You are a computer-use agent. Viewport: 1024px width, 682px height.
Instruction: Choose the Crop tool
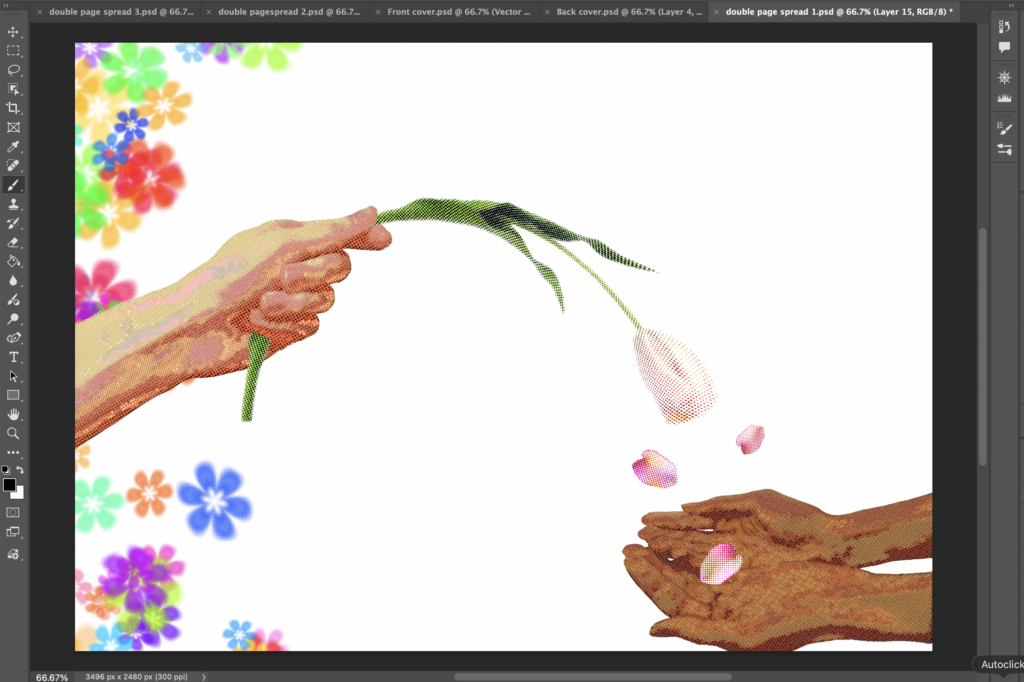[x=14, y=108]
